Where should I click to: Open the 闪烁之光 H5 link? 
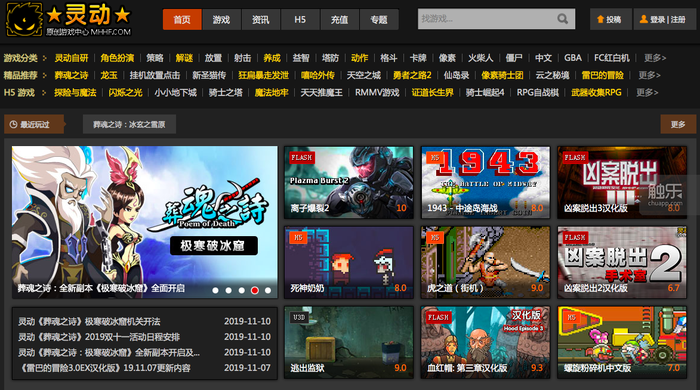[x=125, y=92]
